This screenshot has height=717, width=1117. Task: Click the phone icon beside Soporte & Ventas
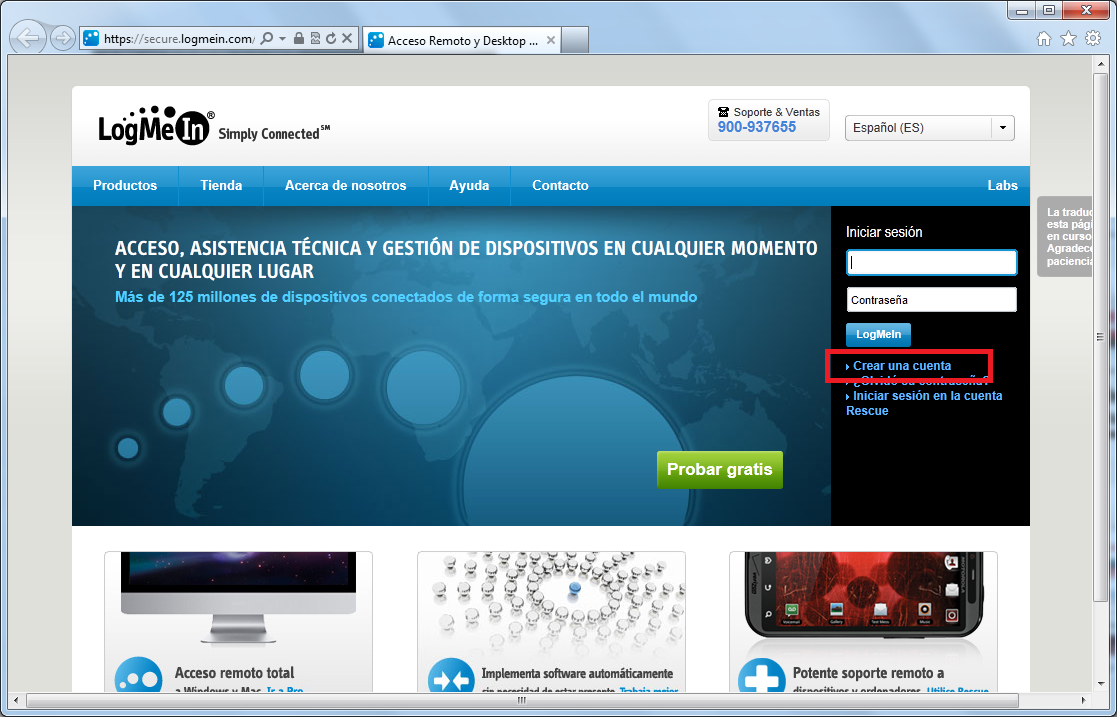pyautogui.click(x=726, y=112)
